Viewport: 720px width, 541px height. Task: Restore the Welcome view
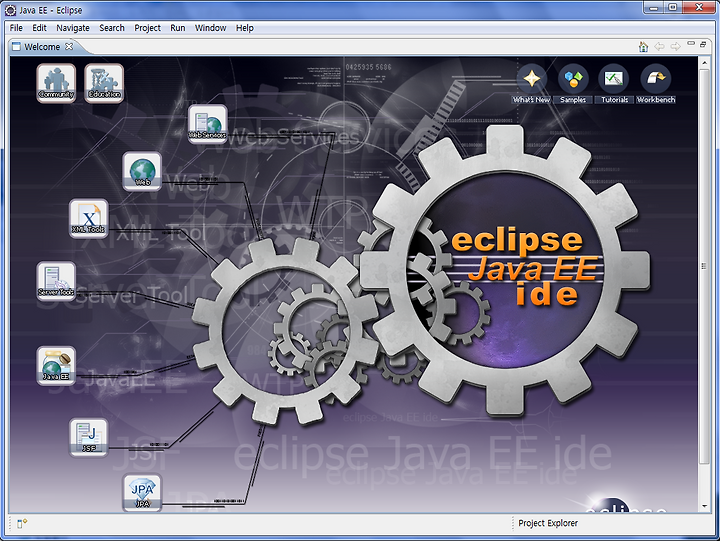tap(703, 44)
